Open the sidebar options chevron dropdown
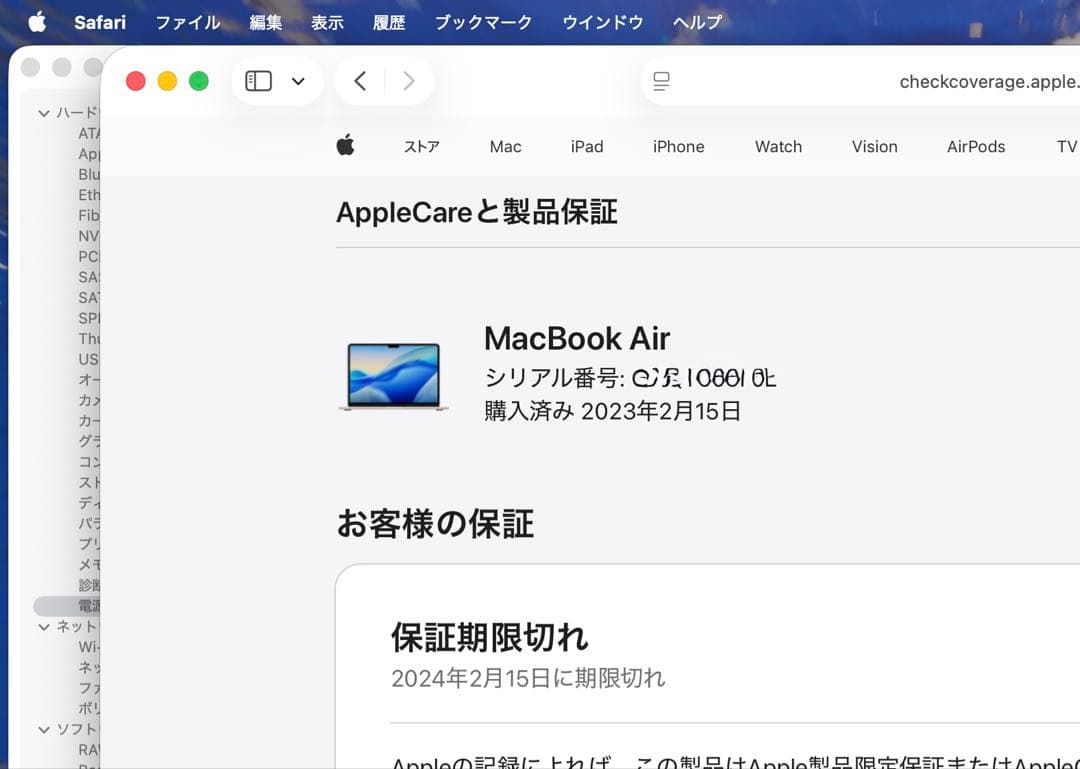1080x769 pixels. (x=295, y=81)
